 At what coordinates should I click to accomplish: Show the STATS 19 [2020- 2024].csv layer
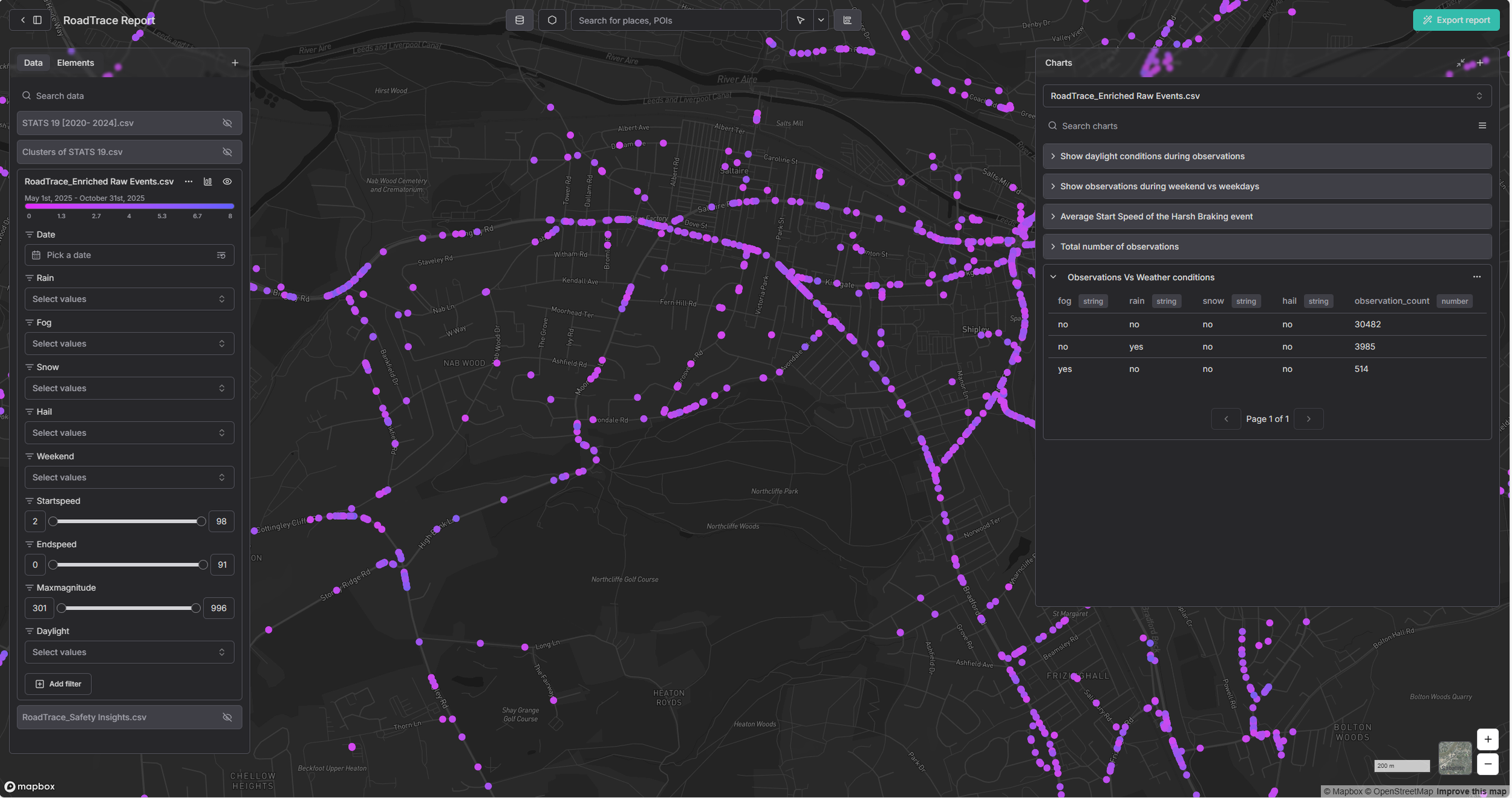tap(227, 123)
